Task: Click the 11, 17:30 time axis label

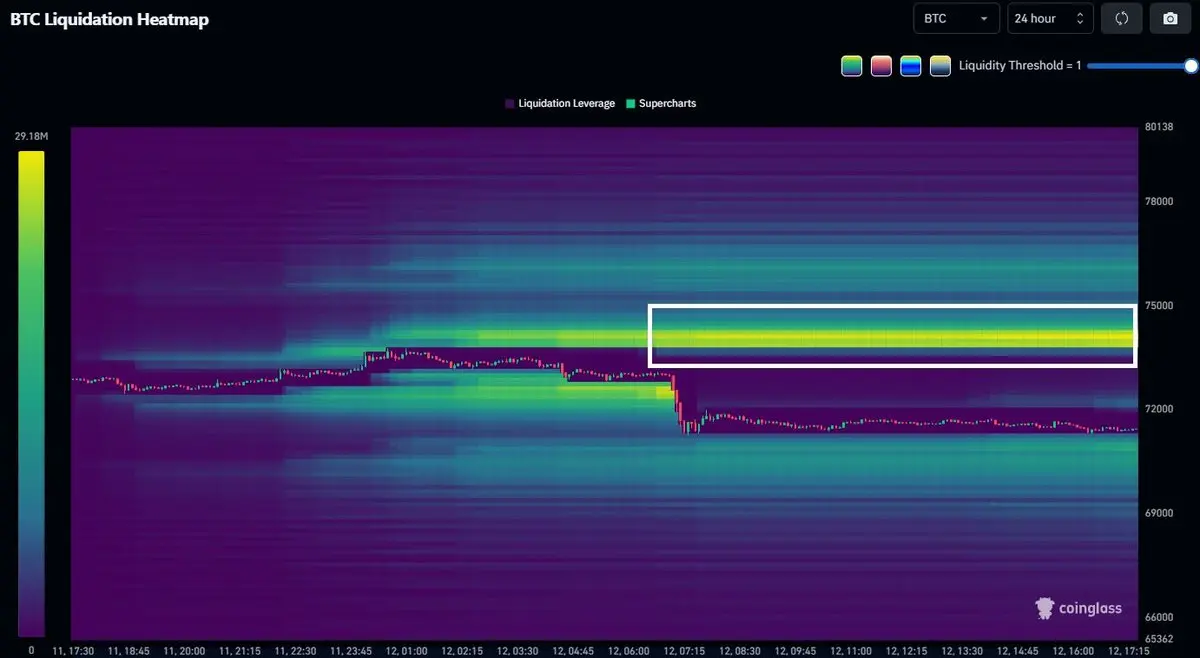Action: click(73, 650)
